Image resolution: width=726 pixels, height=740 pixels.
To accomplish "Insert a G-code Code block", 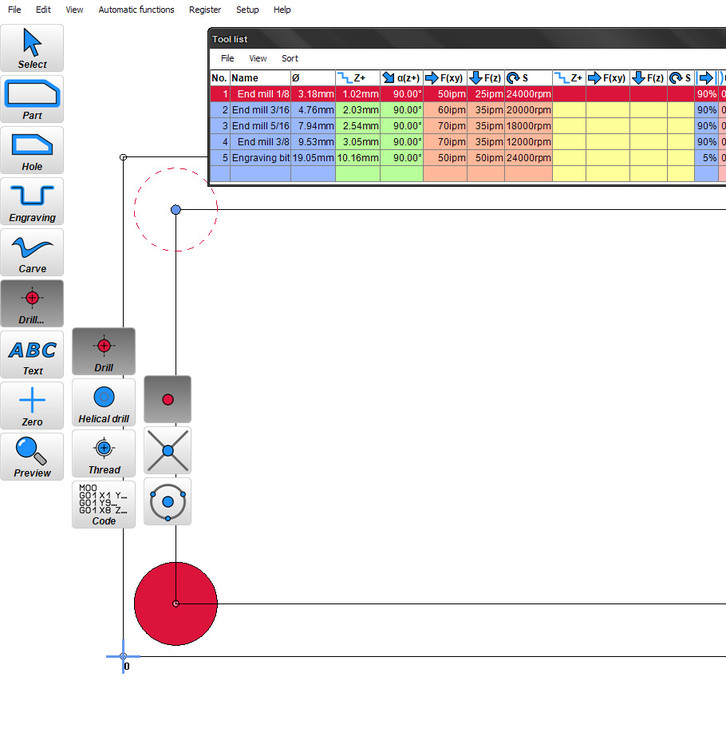I will 103,504.
